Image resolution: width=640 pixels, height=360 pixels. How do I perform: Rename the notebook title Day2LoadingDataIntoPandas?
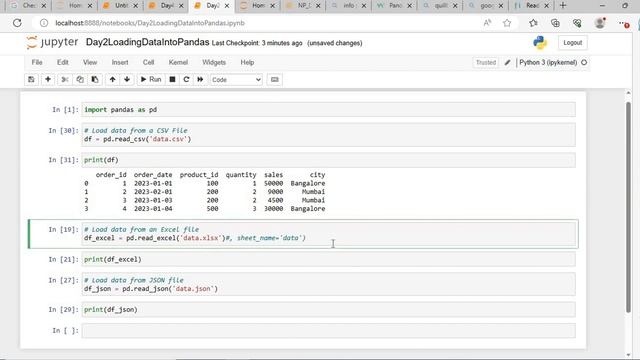(147, 42)
